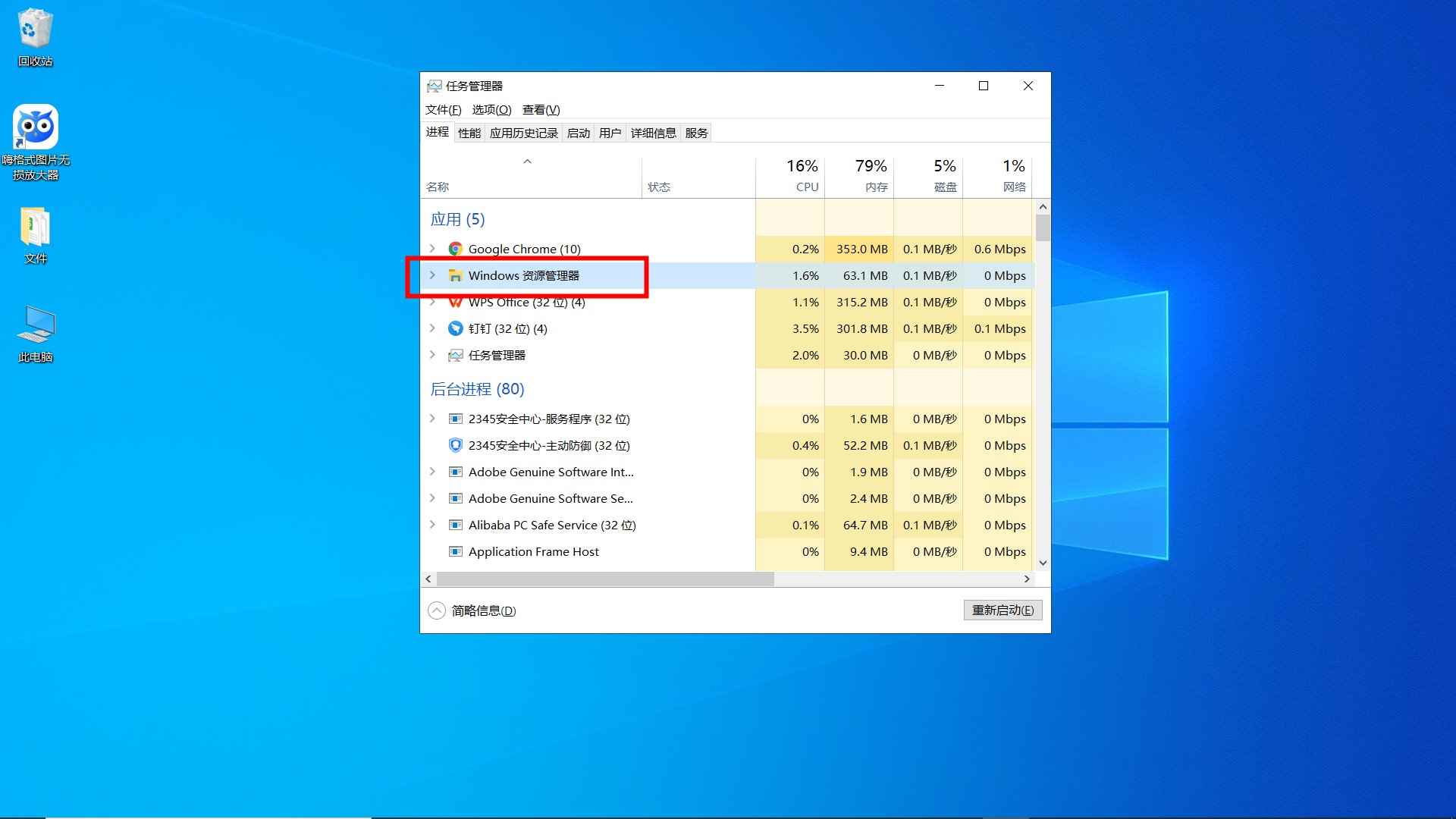The image size is (1456, 819).
Task: Click the horizontal scrollbar thumb
Action: [x=605, y=579]
